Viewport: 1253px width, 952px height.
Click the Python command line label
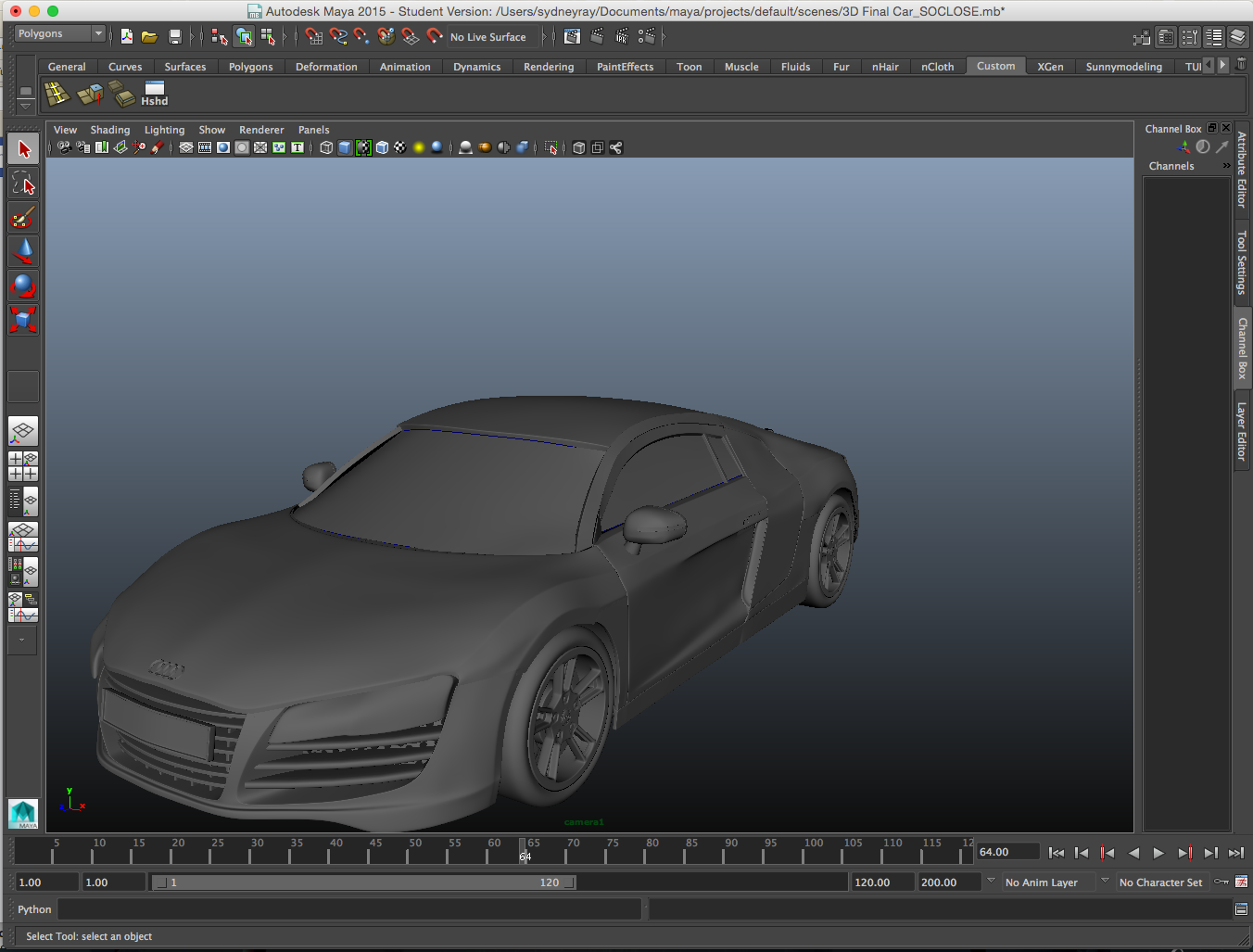[x=34, y=909]
